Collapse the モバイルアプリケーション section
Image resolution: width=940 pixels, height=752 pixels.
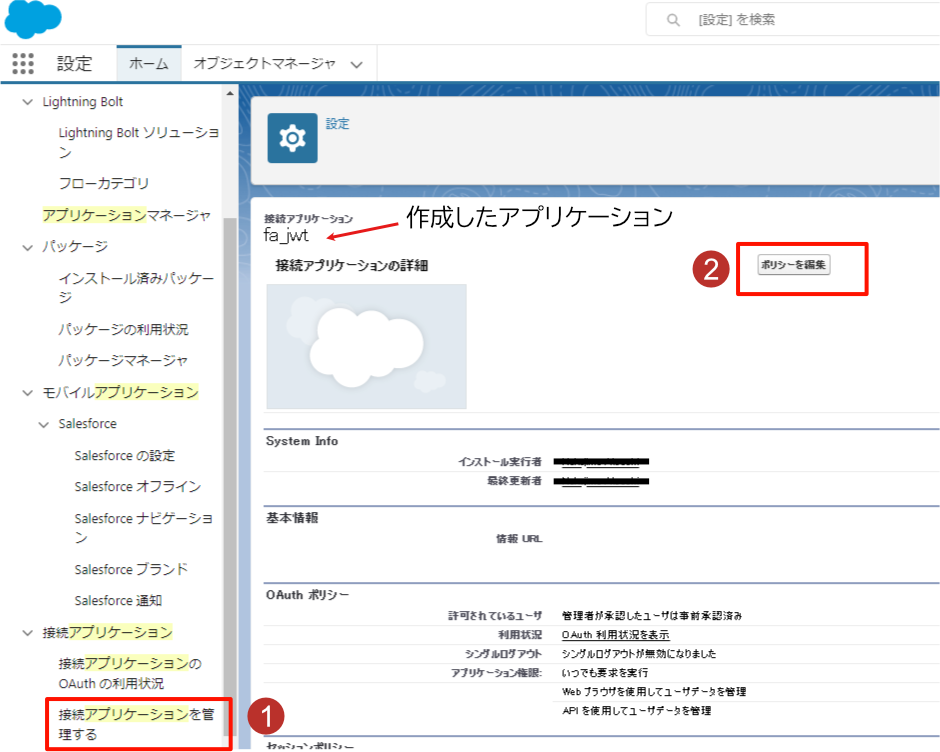pos(27,392)
